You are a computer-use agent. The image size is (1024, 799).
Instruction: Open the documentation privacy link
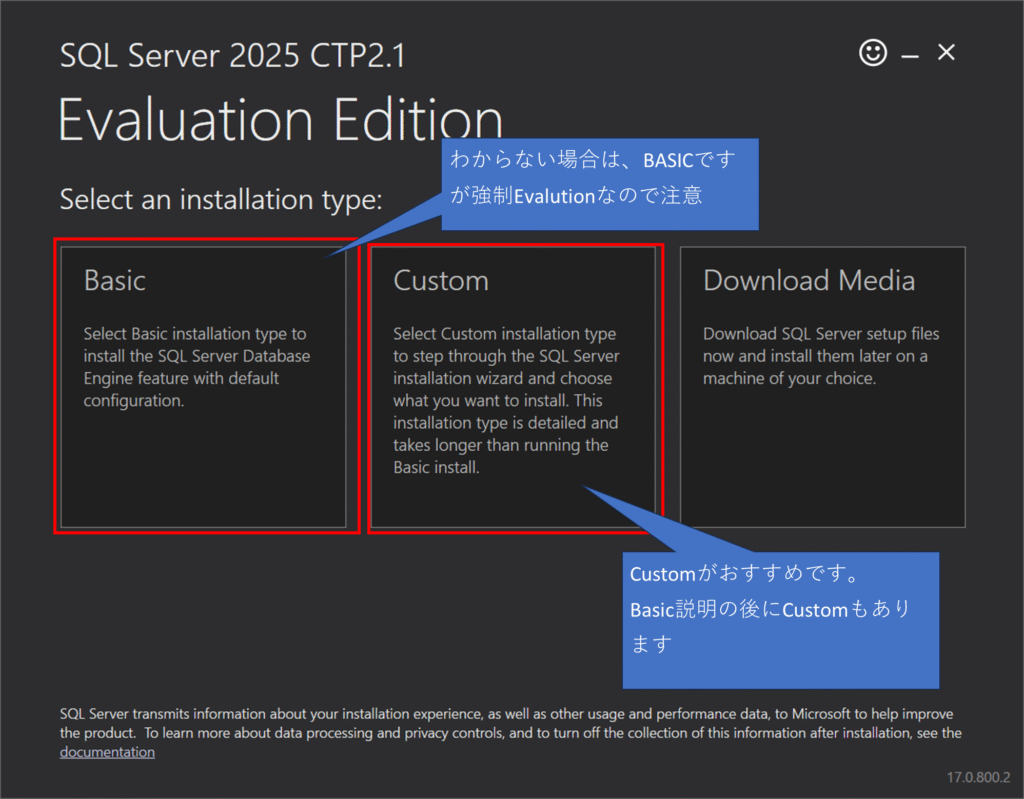point(108,752)
